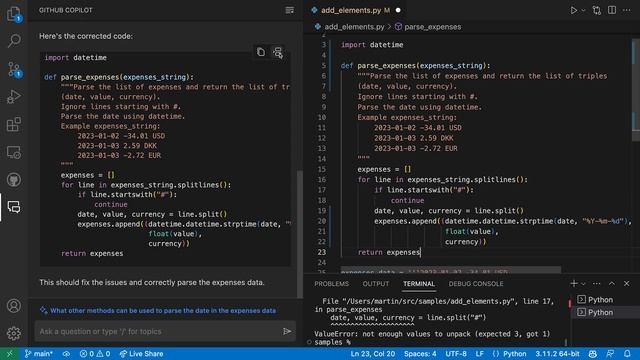Click the editor minimap scrollbar

[x=636, y=90]
